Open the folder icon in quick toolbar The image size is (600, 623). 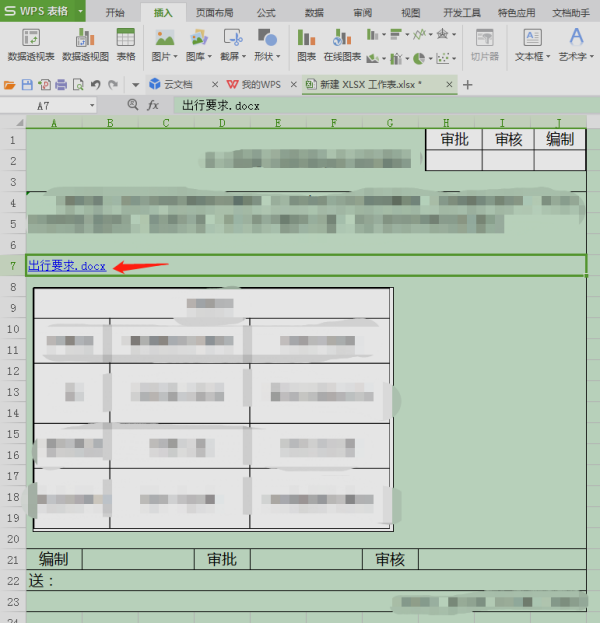(10, 85)
